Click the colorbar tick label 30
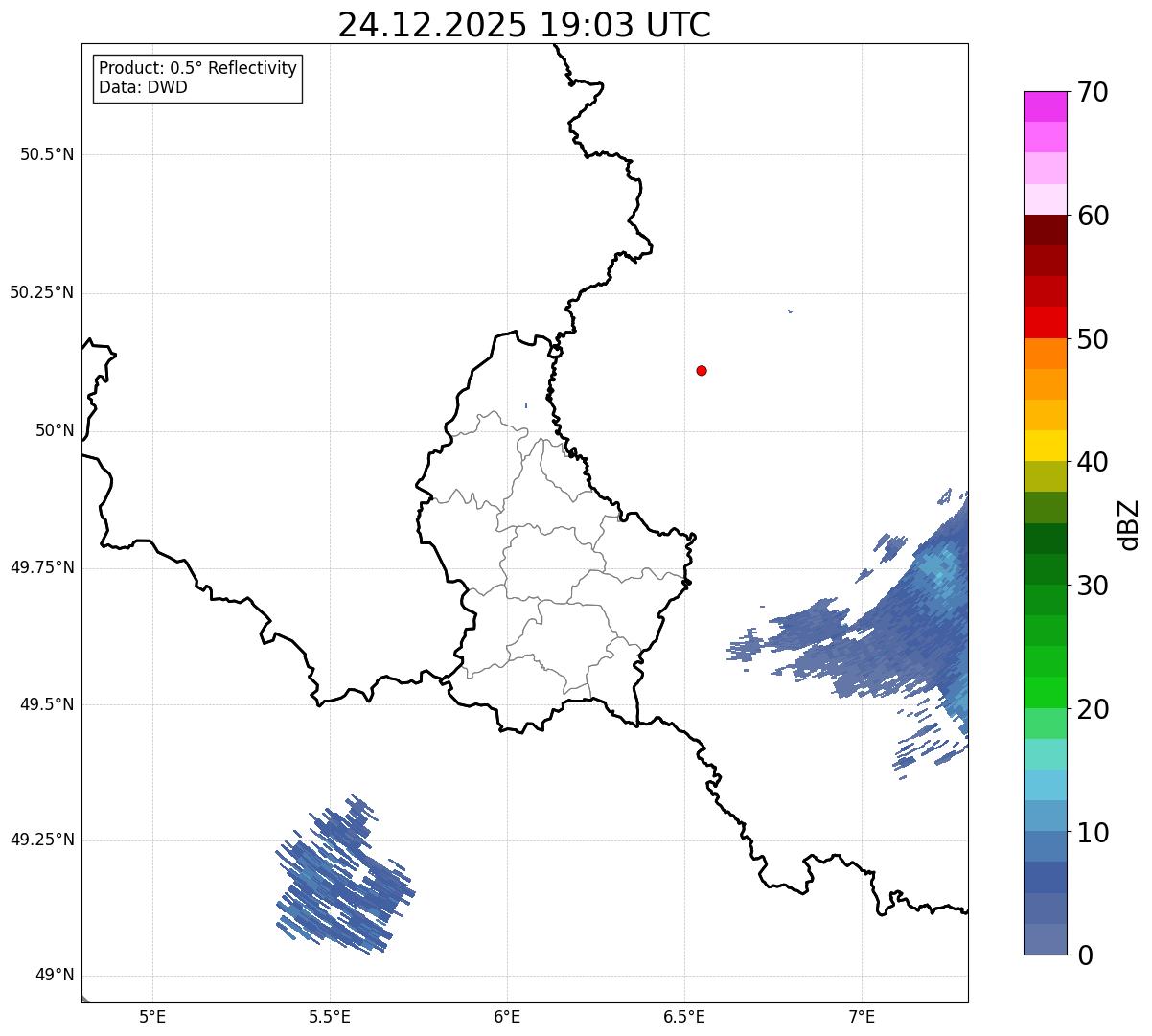Screen dimensions: 1152x1036 click(1093, 586)
